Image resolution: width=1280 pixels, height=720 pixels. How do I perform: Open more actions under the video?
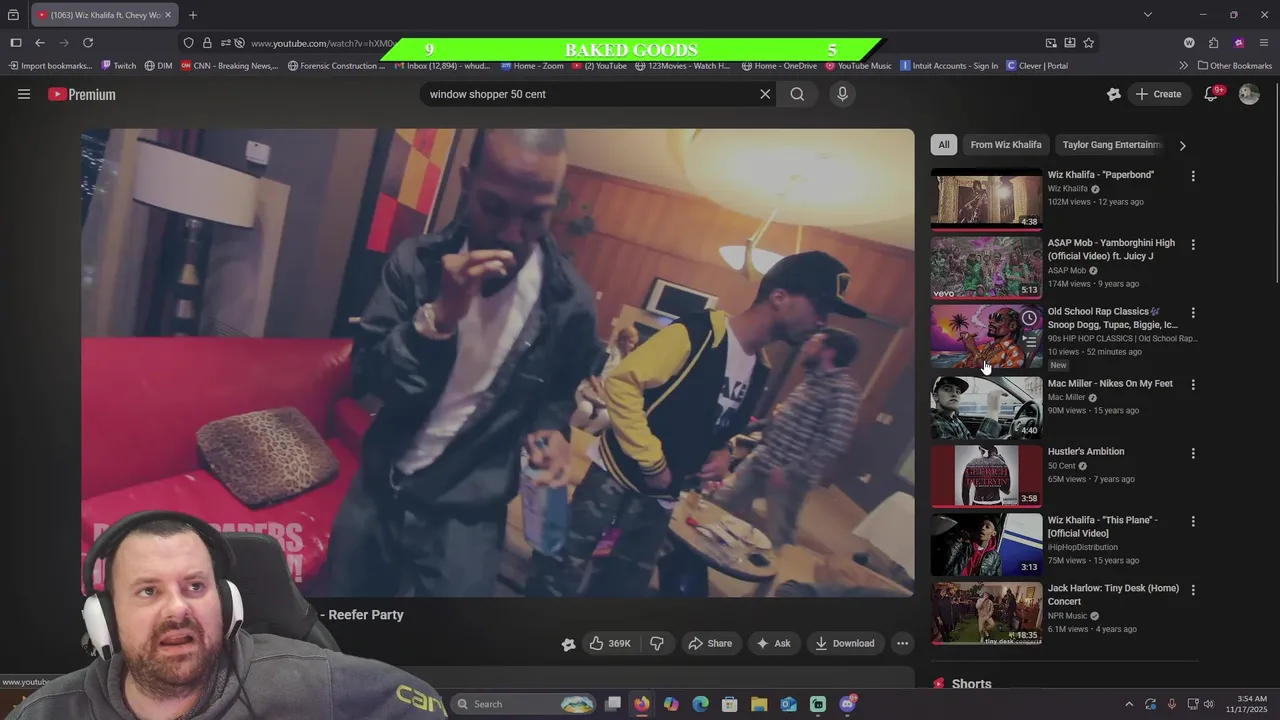click(x=902, y=643)
